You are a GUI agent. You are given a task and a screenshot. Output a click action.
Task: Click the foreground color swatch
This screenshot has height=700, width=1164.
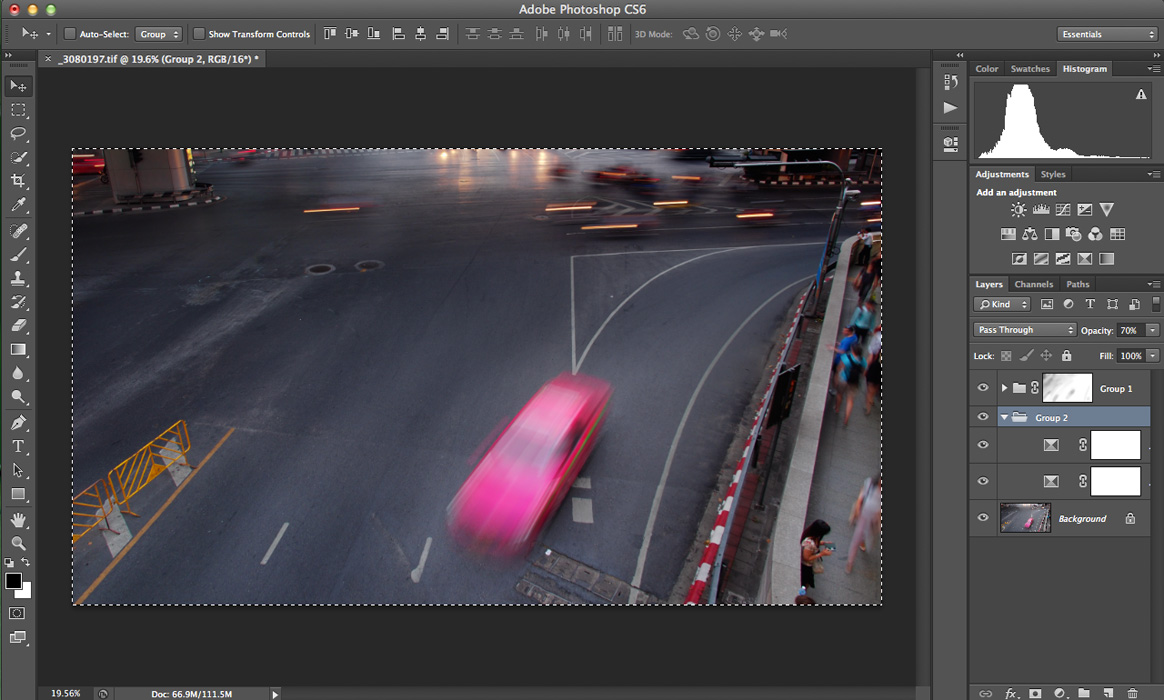14,581
